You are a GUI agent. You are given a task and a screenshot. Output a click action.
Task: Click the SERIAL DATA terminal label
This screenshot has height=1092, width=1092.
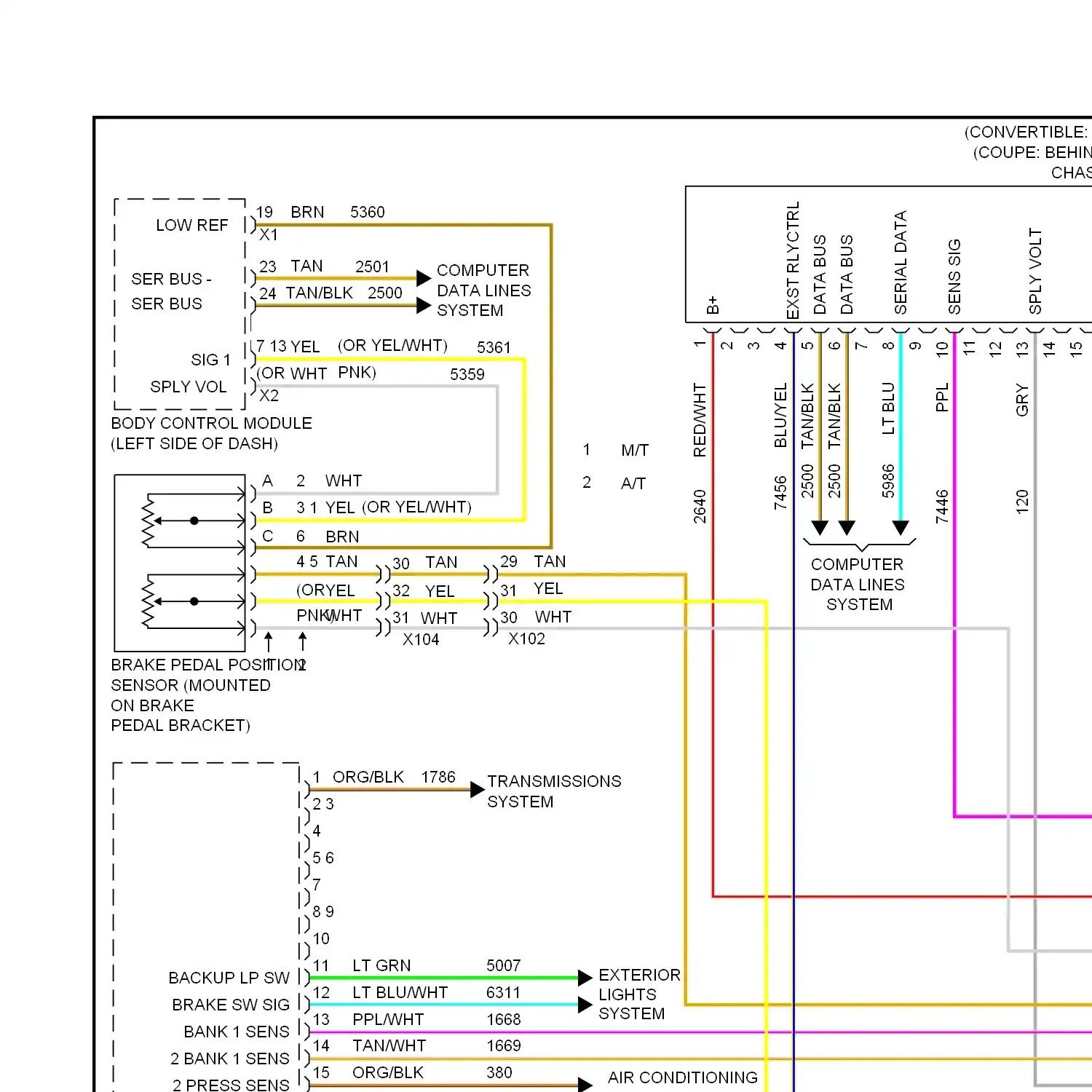901,262
